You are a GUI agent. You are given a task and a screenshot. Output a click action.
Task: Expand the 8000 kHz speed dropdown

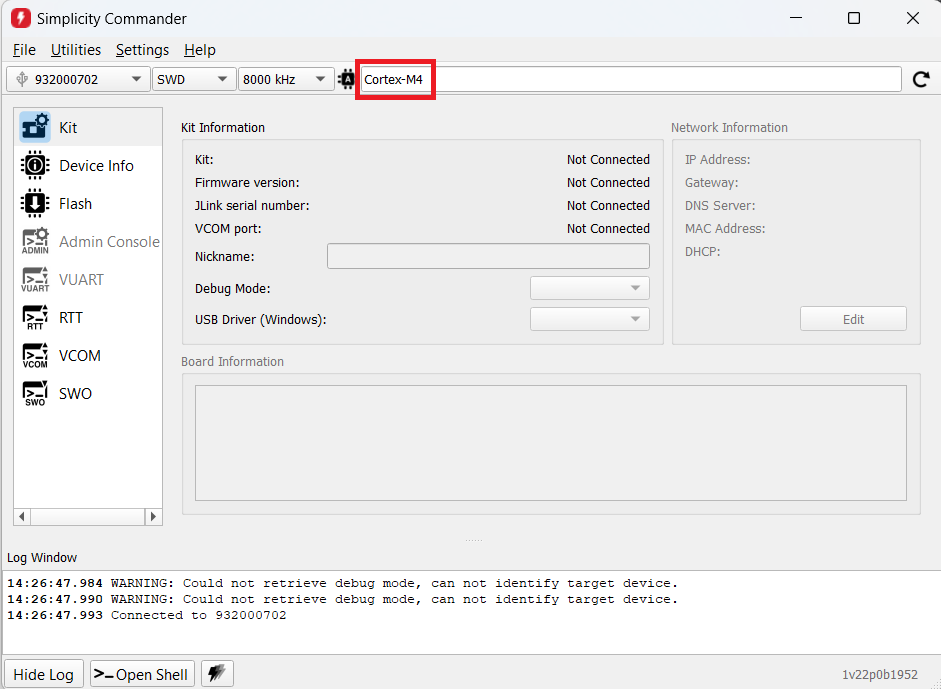pyautogui.click(x=285, y=79)
